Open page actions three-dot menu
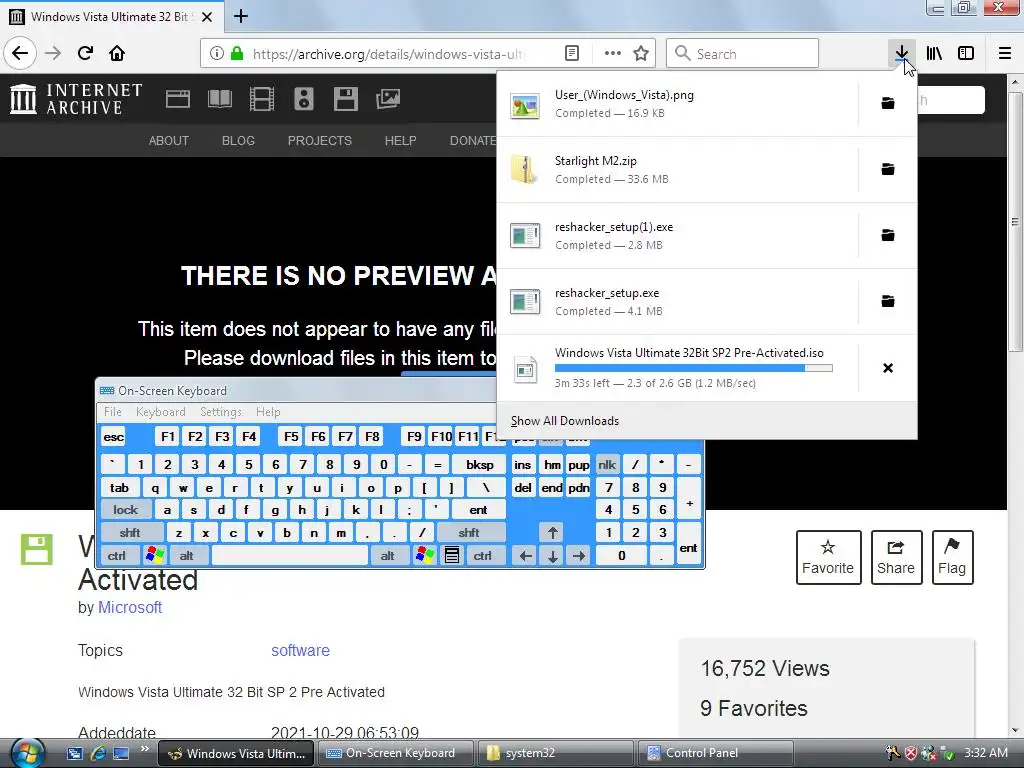 (613, 53)
